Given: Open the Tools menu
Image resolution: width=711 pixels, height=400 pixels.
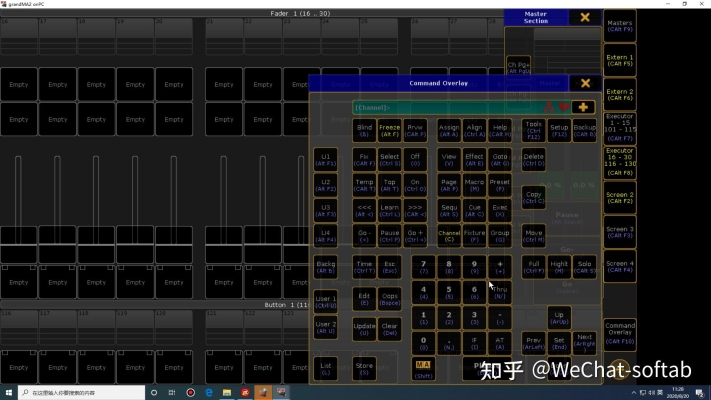Looking at the screenshot, I should [534, 130].
